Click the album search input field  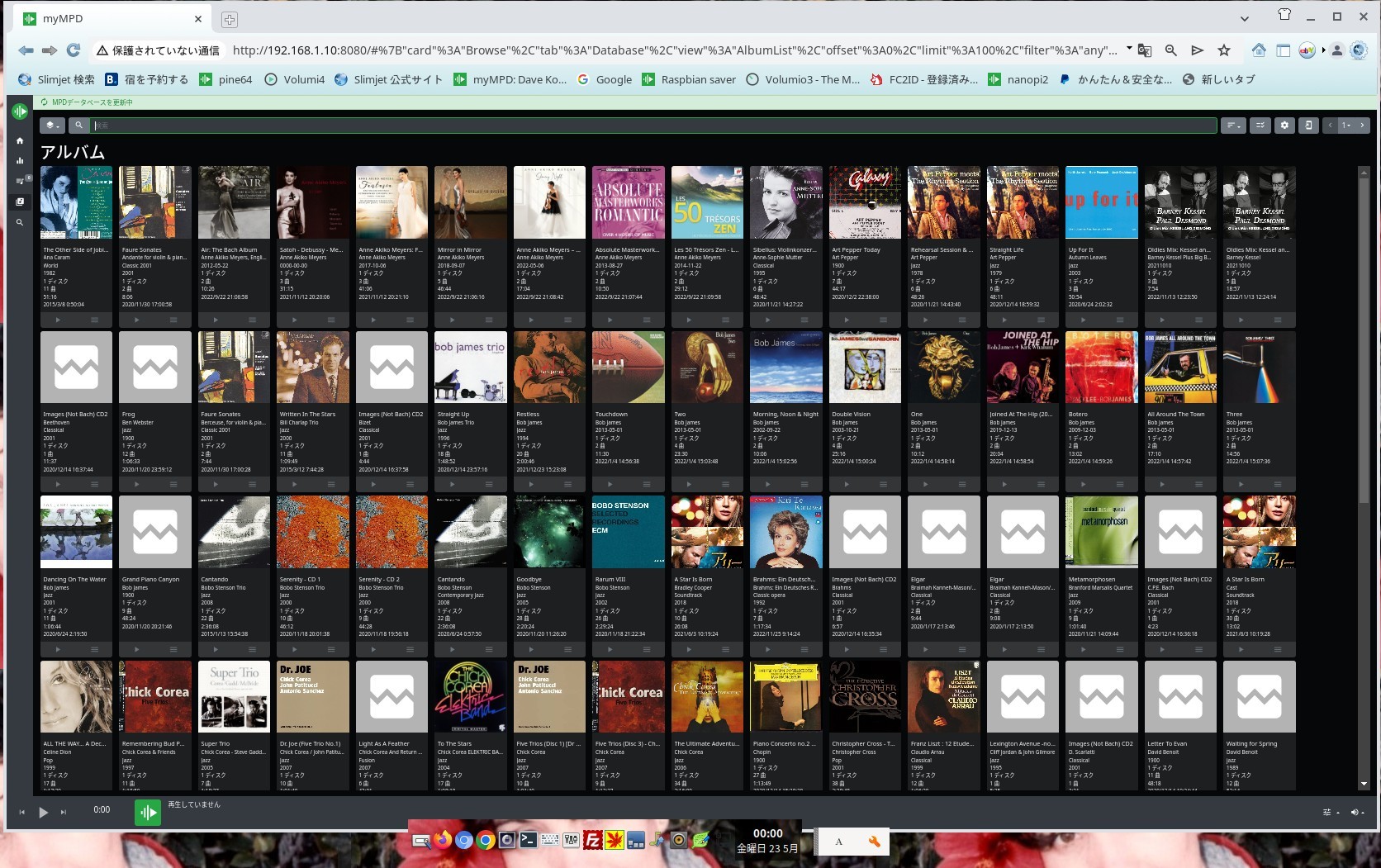pos(653,126)
